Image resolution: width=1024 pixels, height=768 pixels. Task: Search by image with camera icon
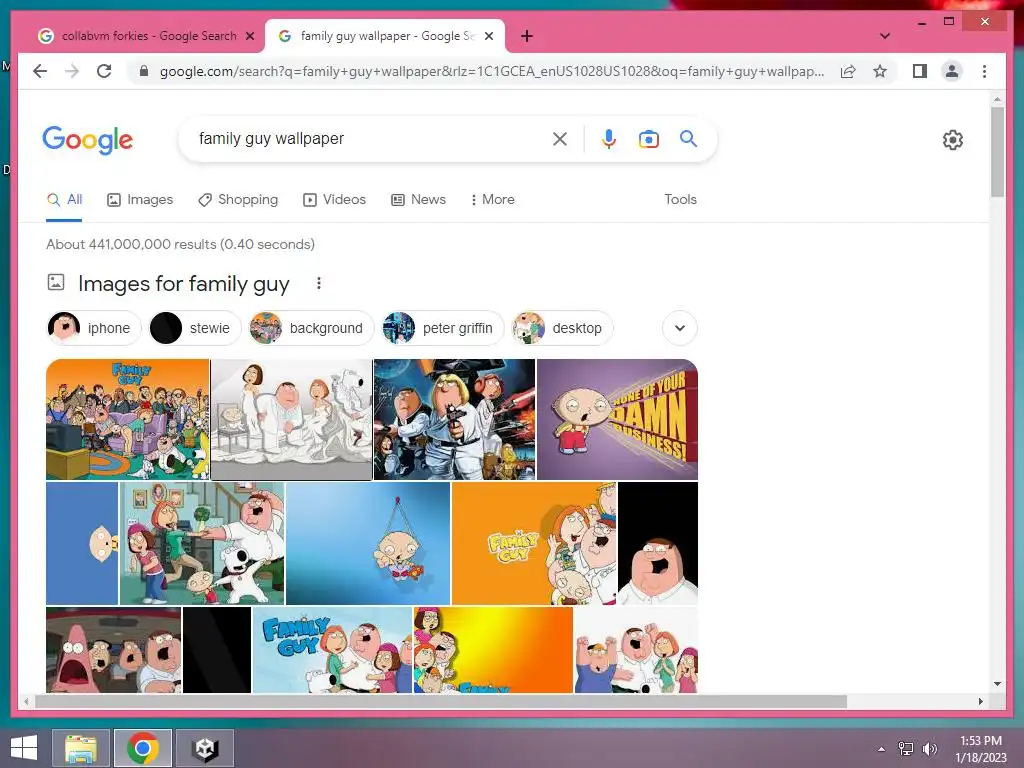(648, 139)
